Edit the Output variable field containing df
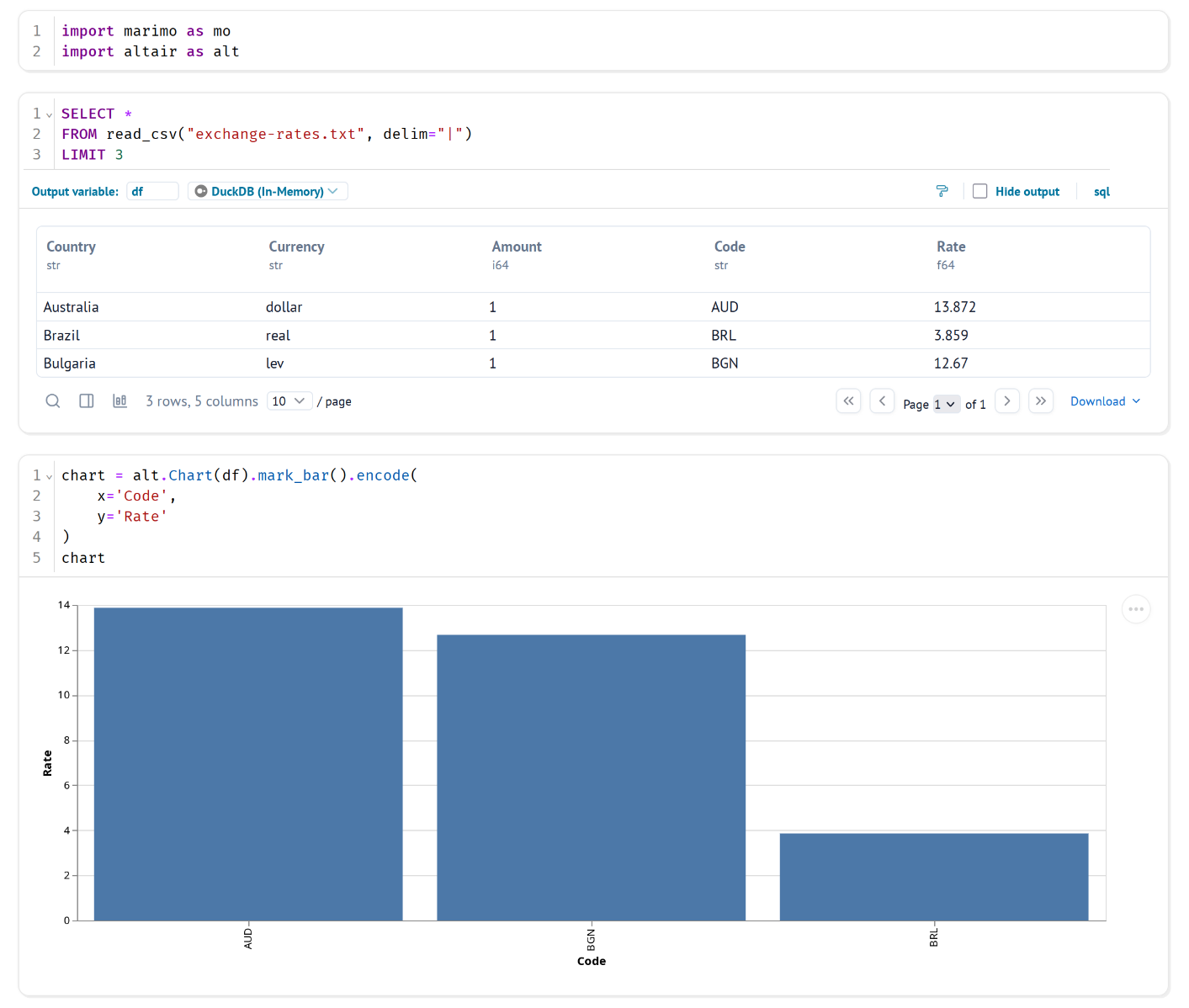Screen dimensions: 1189x1008 pyautogui.click(x=152, y=191)
